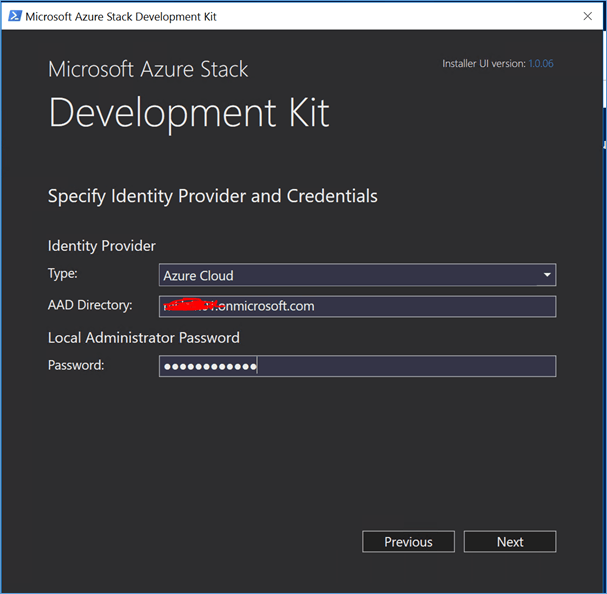The width and height of the screenshot is (607, 594).
Task: Click the 'Development Kit' title text
Action: pos(189,113)
